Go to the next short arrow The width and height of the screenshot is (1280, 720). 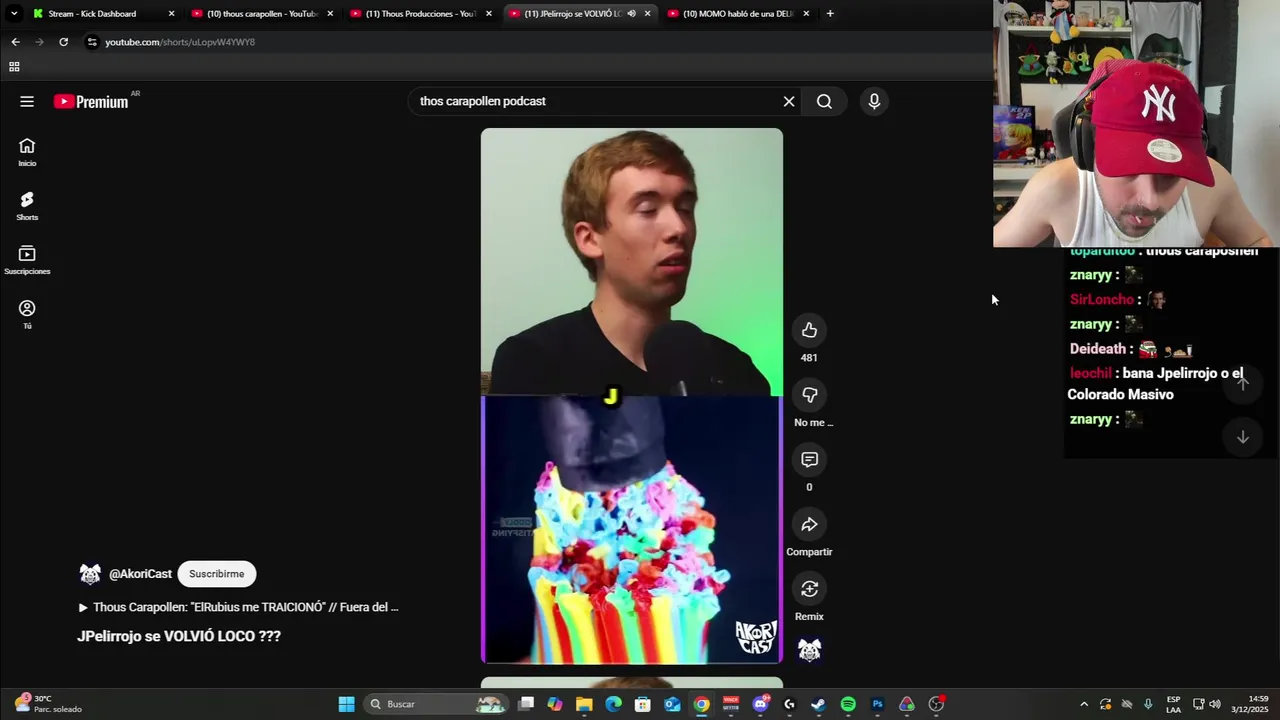pos(1243,437)
